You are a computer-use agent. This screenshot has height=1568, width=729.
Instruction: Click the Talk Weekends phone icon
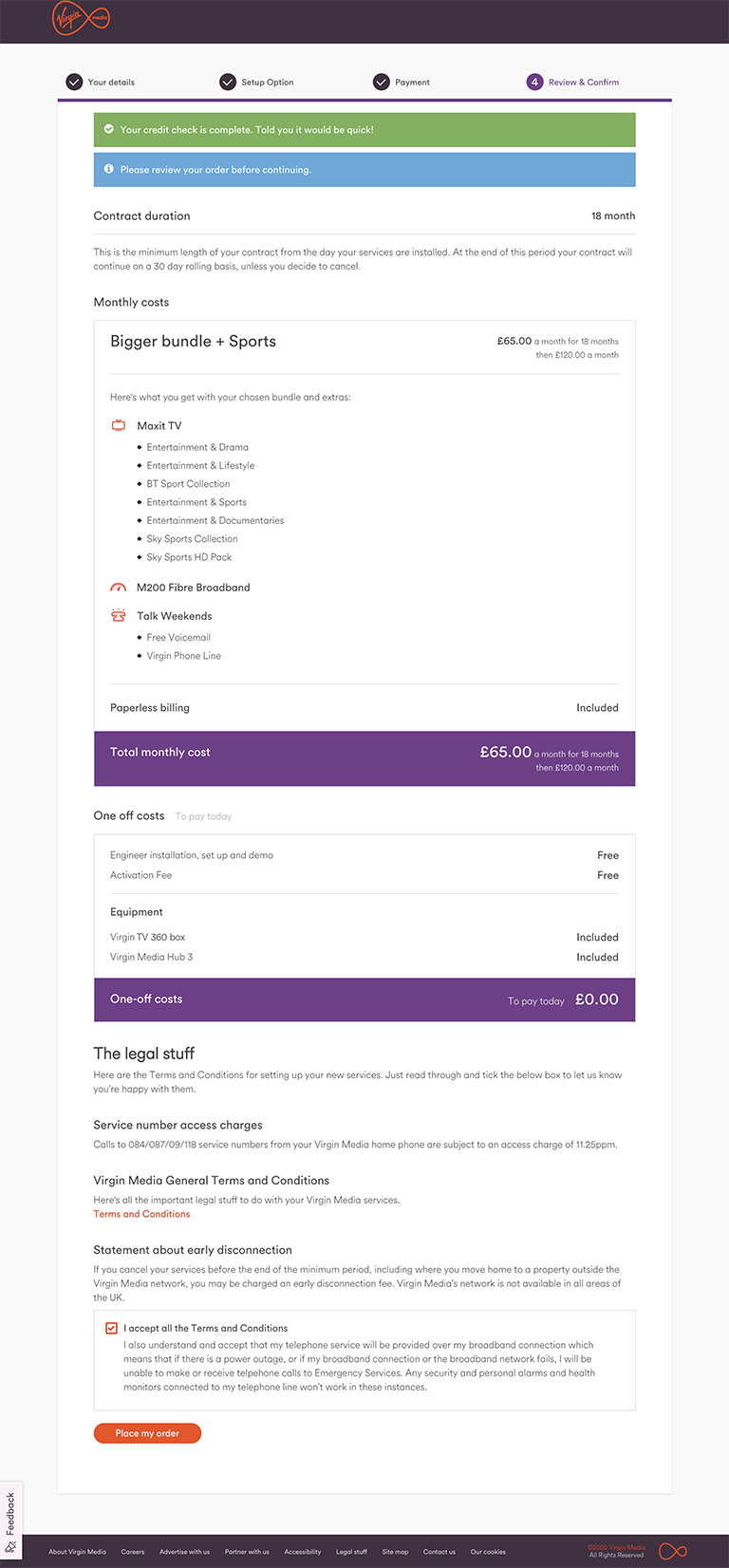click(x=119, y=616)
